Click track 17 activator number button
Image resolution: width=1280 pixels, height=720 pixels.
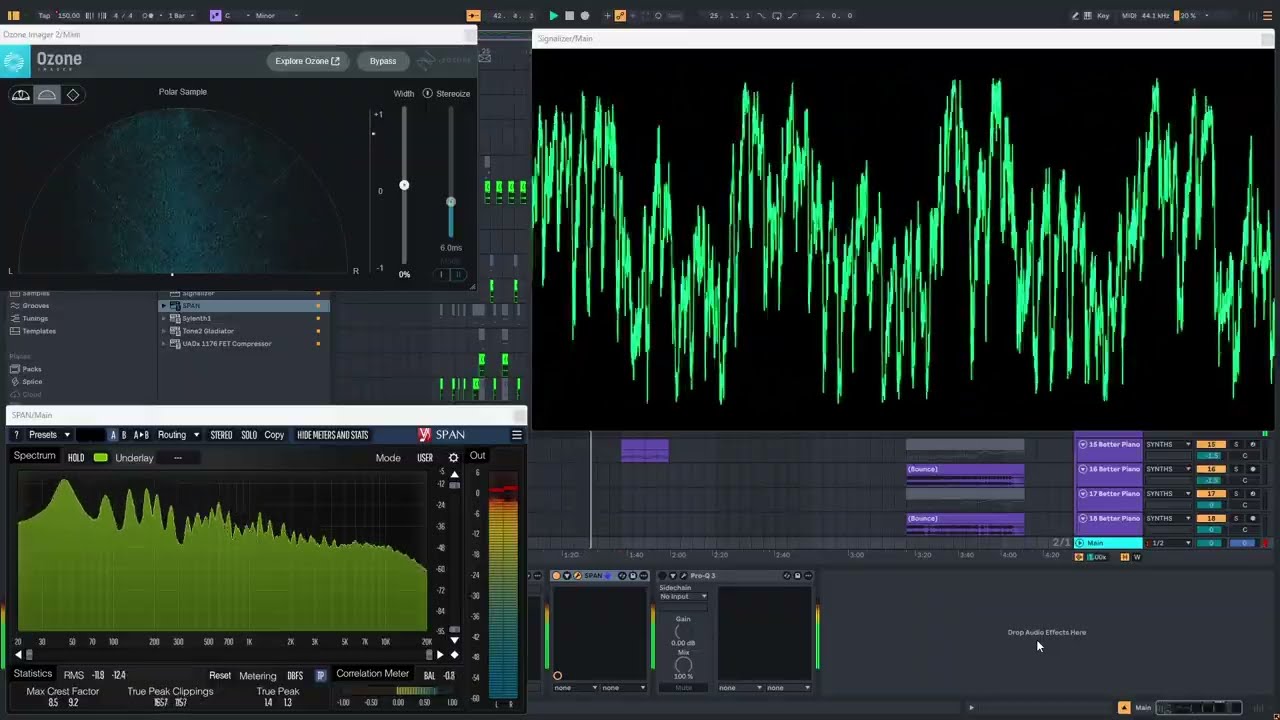coord(1211,493)
